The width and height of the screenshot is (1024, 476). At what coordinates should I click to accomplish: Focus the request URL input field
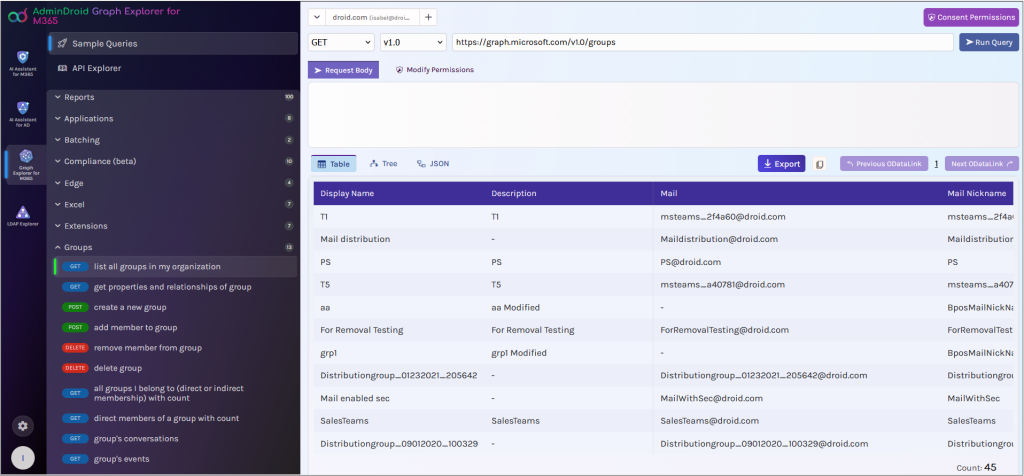click(703, 42)
